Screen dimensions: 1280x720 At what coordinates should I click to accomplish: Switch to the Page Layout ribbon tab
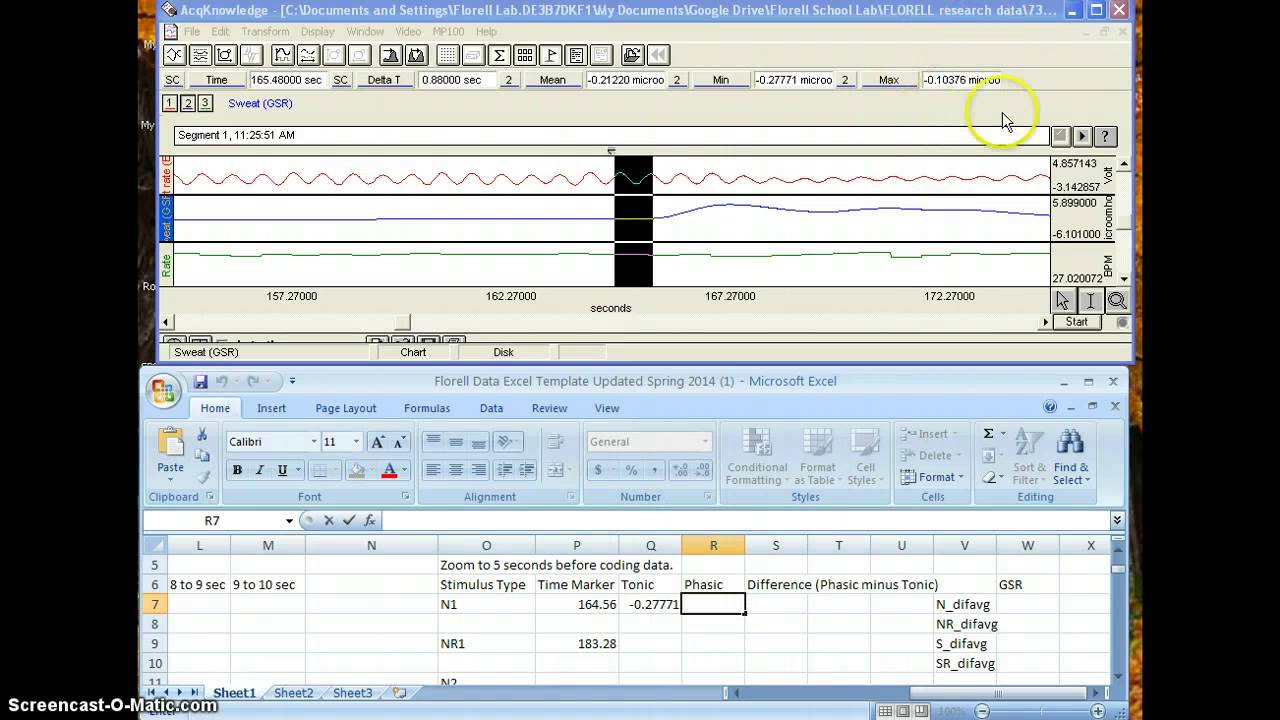[346, 408]
